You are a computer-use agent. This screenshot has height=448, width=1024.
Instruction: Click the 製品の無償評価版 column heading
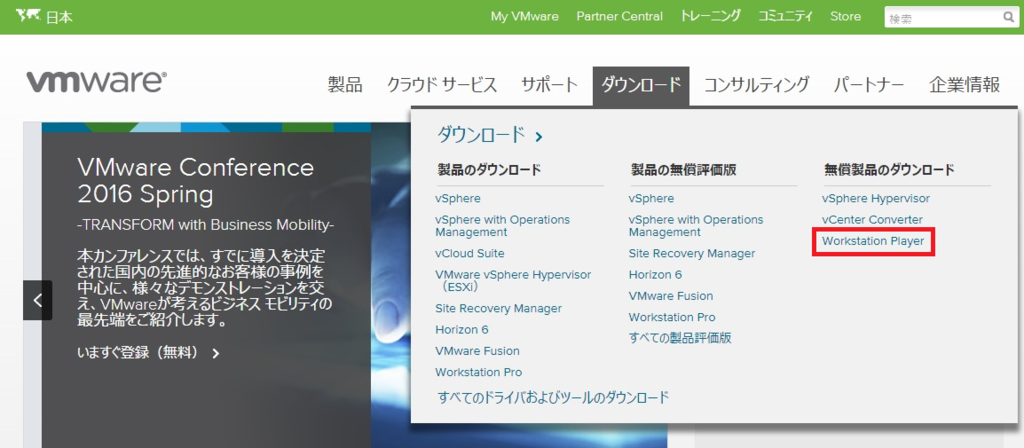[x=682, y=170]
